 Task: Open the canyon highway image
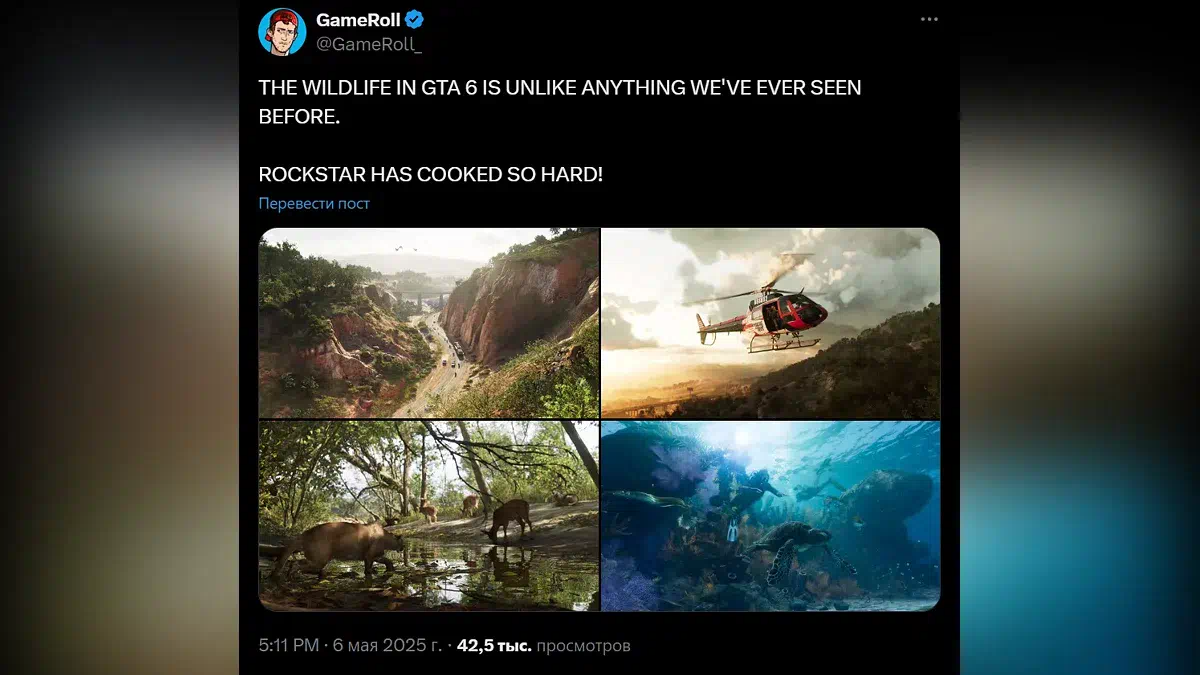coord(429,323)
